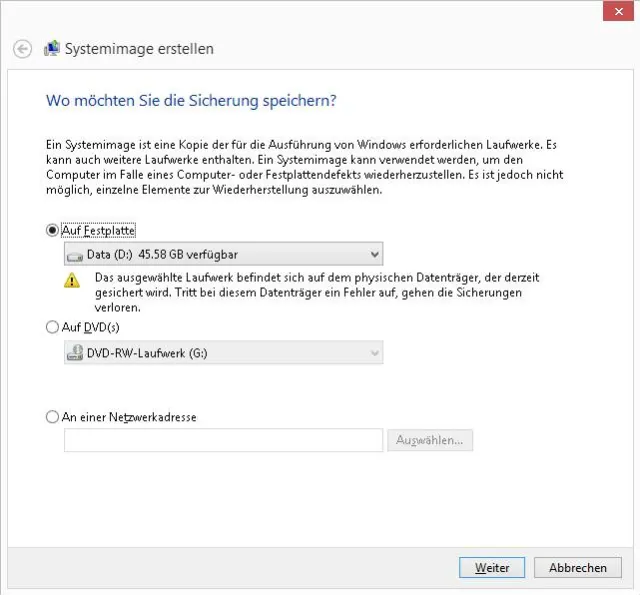Click the yellow warning triangle icon

coord(72,281)
